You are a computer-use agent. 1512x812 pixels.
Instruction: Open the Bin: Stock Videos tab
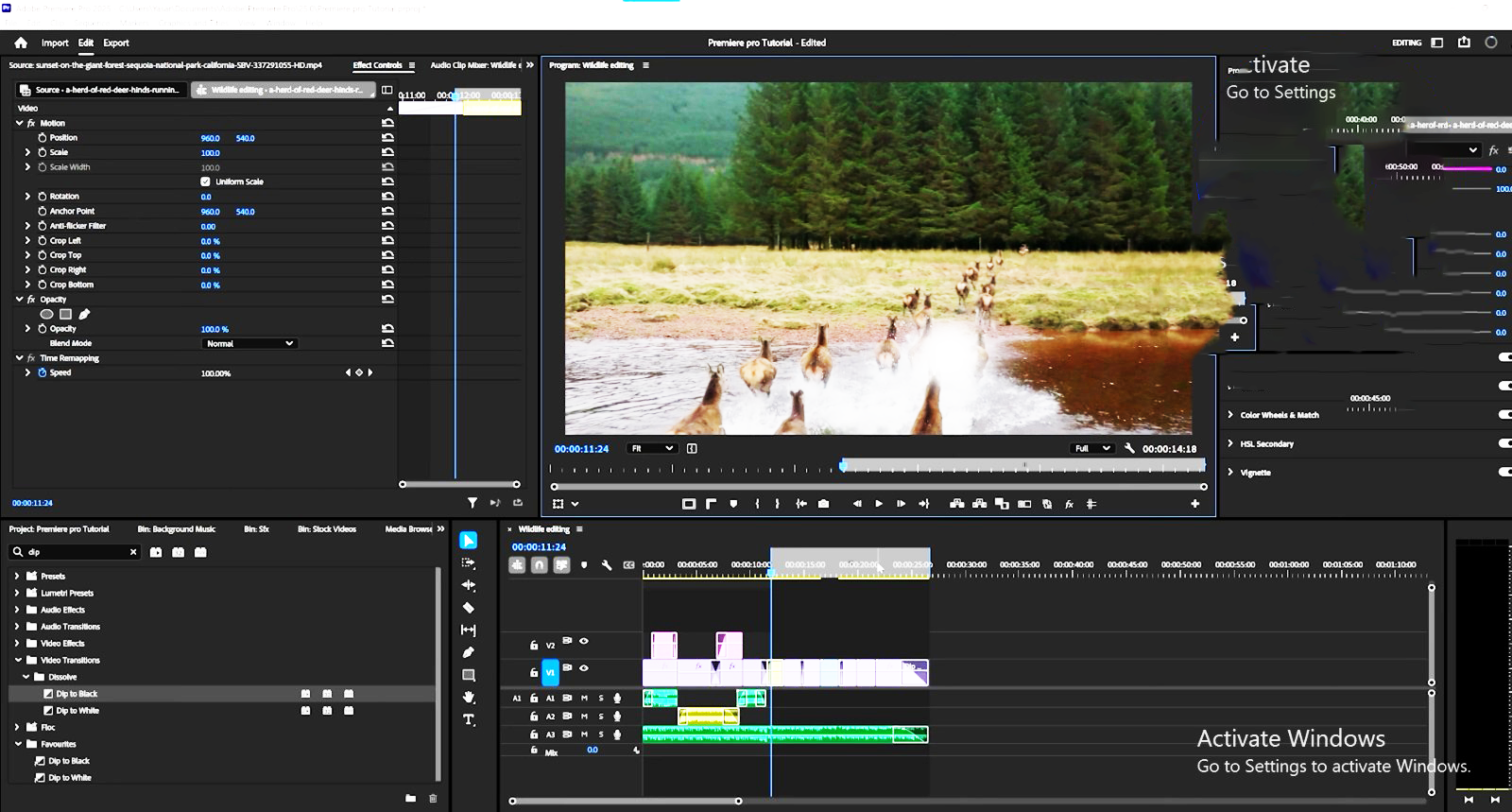pos(327,529)
